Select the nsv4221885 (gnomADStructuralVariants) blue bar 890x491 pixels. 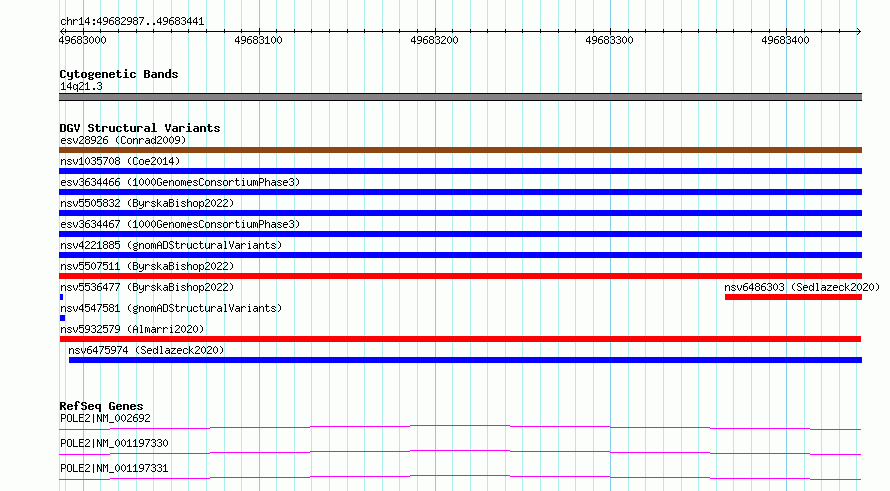[x=460, y=255]
